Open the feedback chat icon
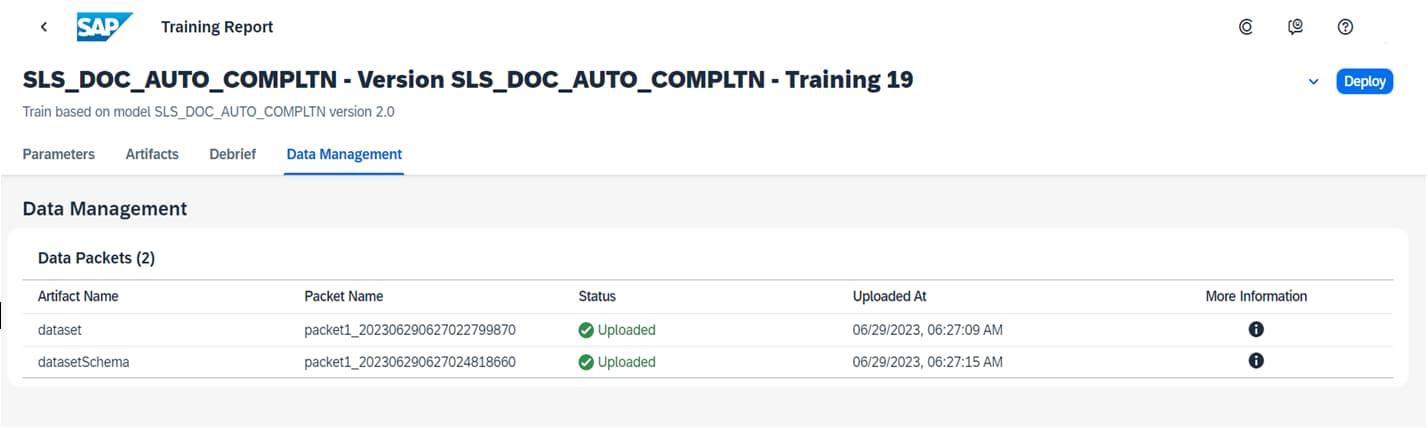1428x428 pixels. pyautogui.click(x=1296, y=27)
